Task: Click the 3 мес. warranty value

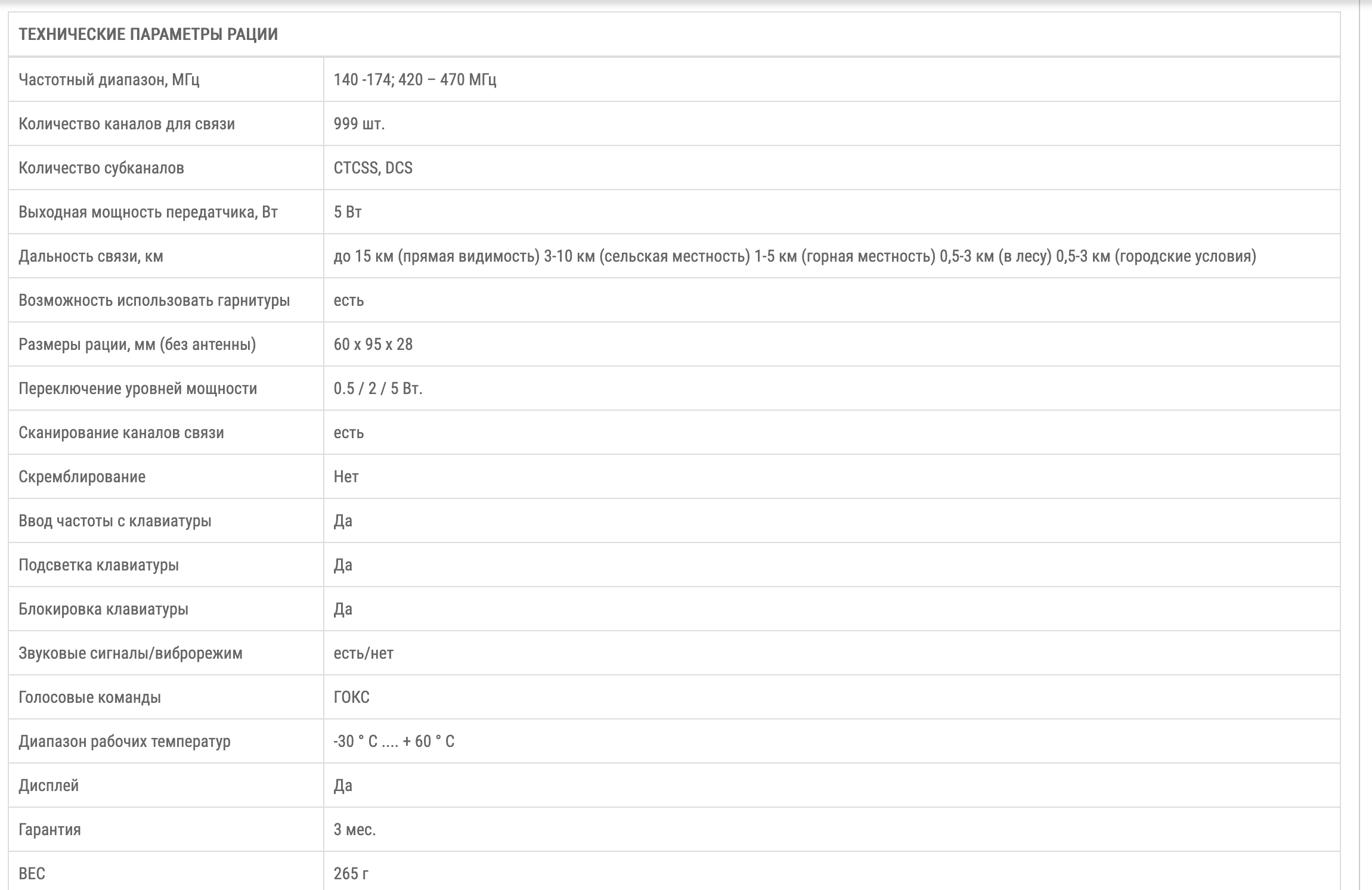Action: [355, 830]
